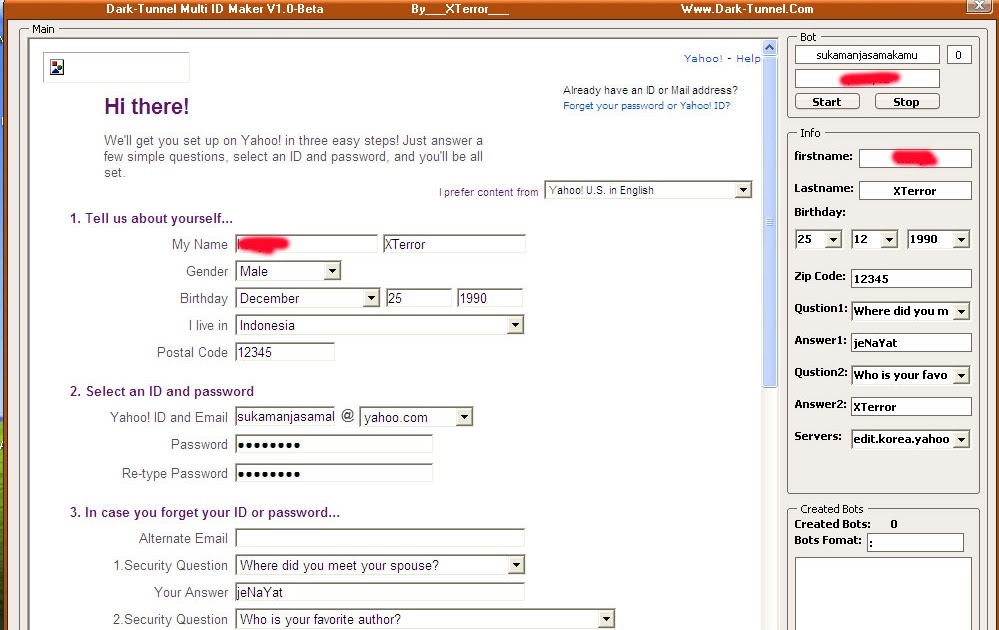Open the Help link
The image size is (999, 630).
pos(748,59)
